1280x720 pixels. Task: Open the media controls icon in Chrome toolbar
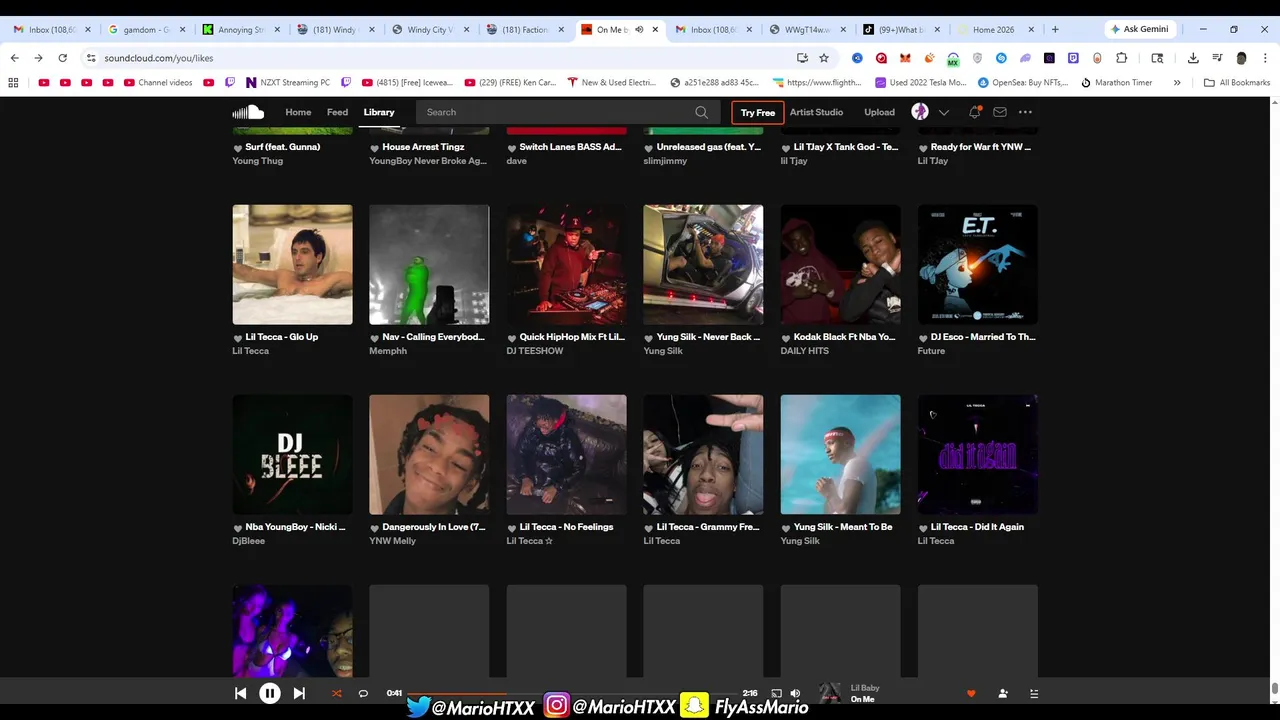[1217, 58]
